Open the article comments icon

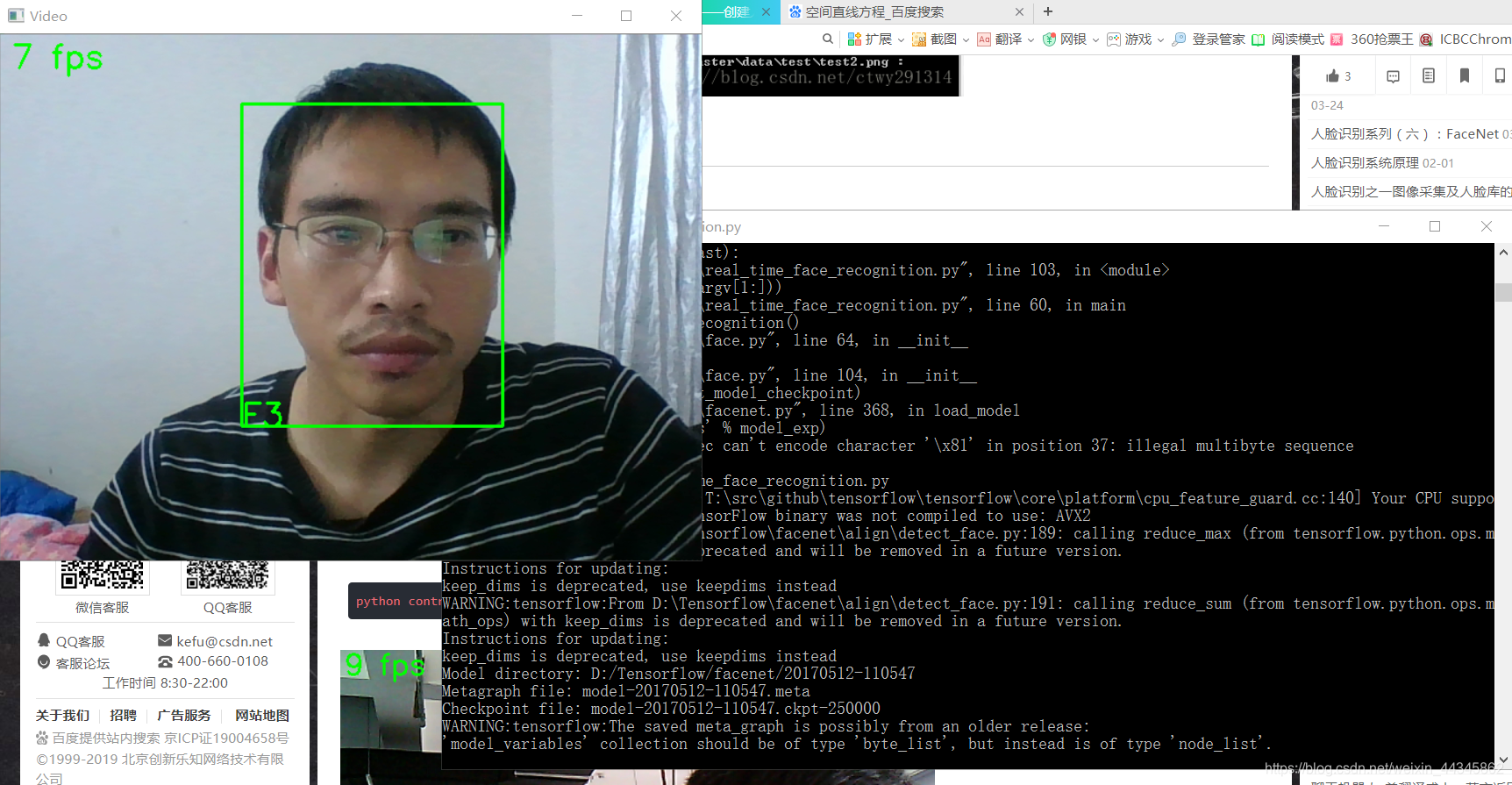pyautogui.click(x=1393, y=76)
